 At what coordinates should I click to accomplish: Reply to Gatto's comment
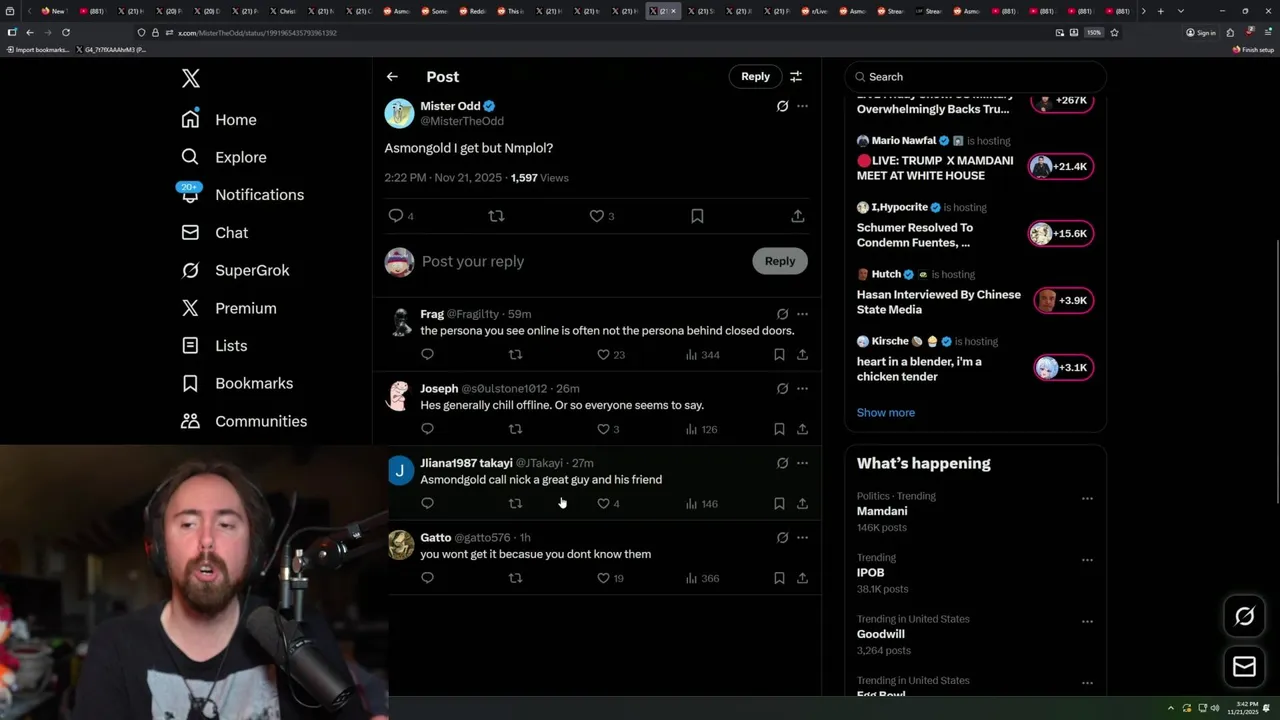pos(427,578)
